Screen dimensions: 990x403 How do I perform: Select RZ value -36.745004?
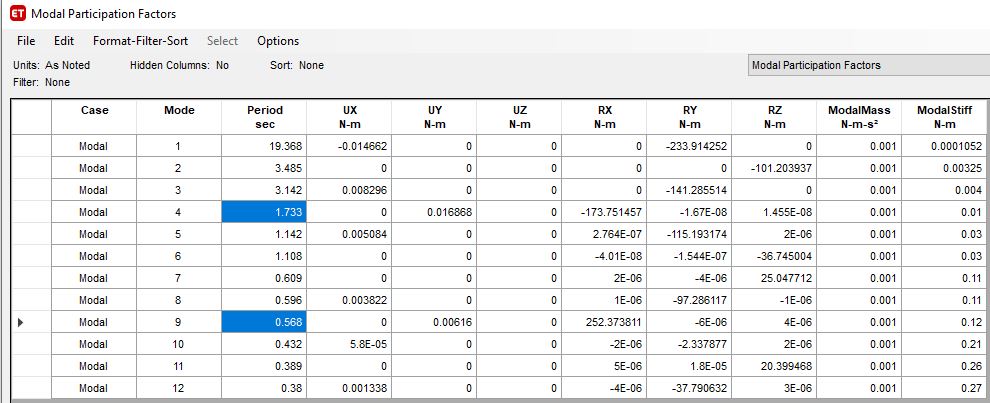click(774, 256)
